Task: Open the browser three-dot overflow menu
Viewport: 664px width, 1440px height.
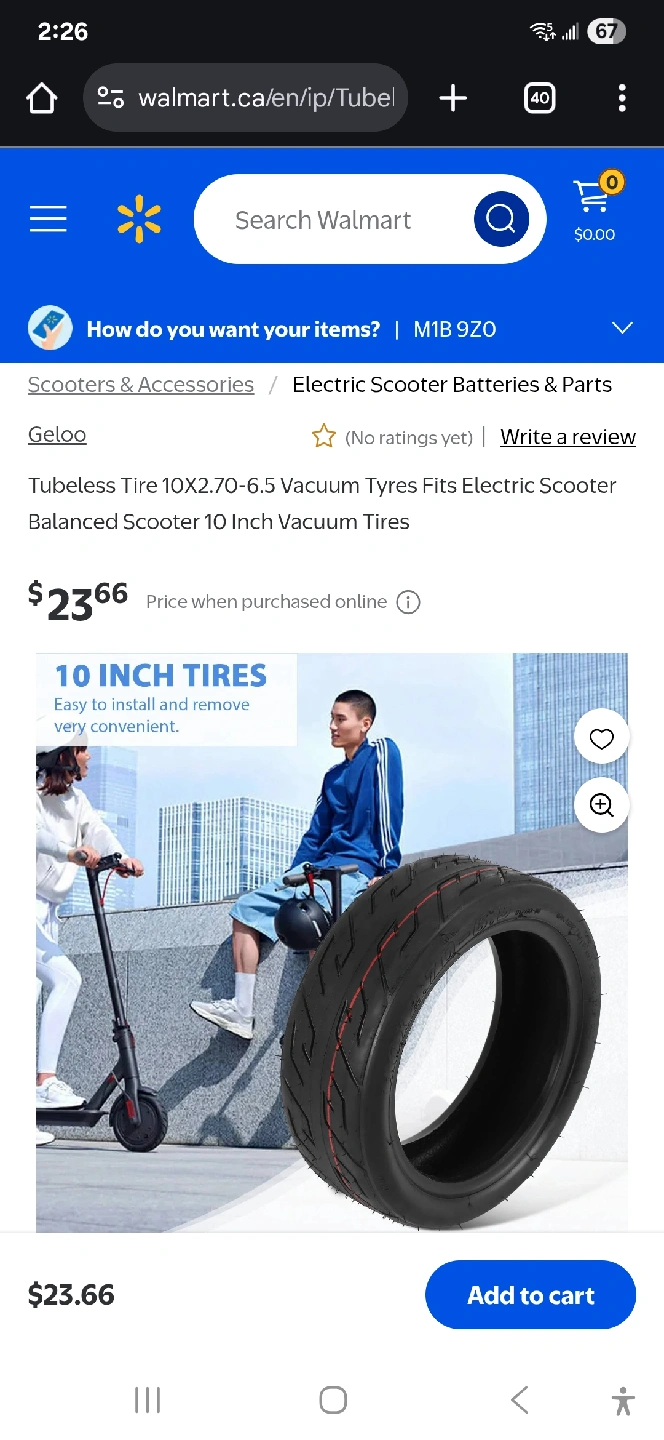Action: click(x=622, y=98)
